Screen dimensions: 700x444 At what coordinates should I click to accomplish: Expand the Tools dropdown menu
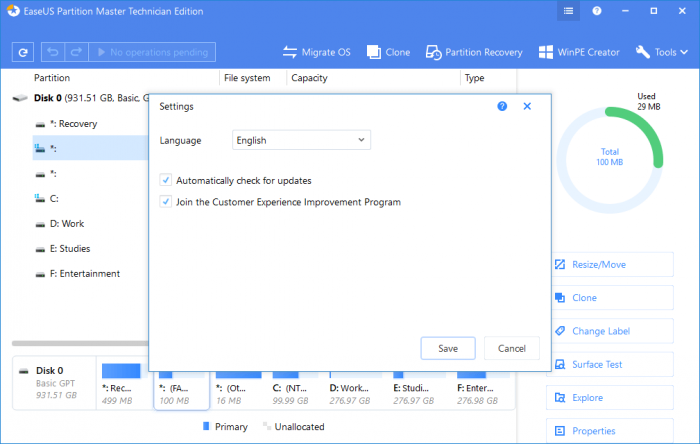(662, 52)
